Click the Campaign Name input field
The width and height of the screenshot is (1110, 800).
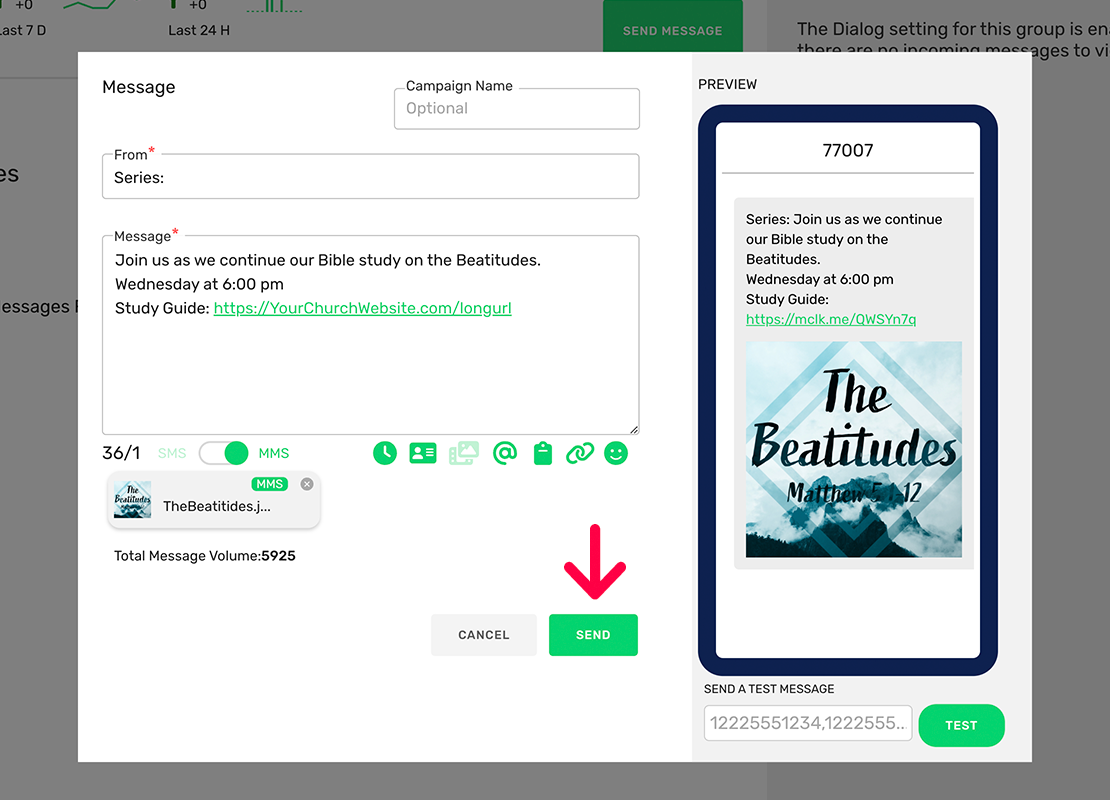click(516, 108)
